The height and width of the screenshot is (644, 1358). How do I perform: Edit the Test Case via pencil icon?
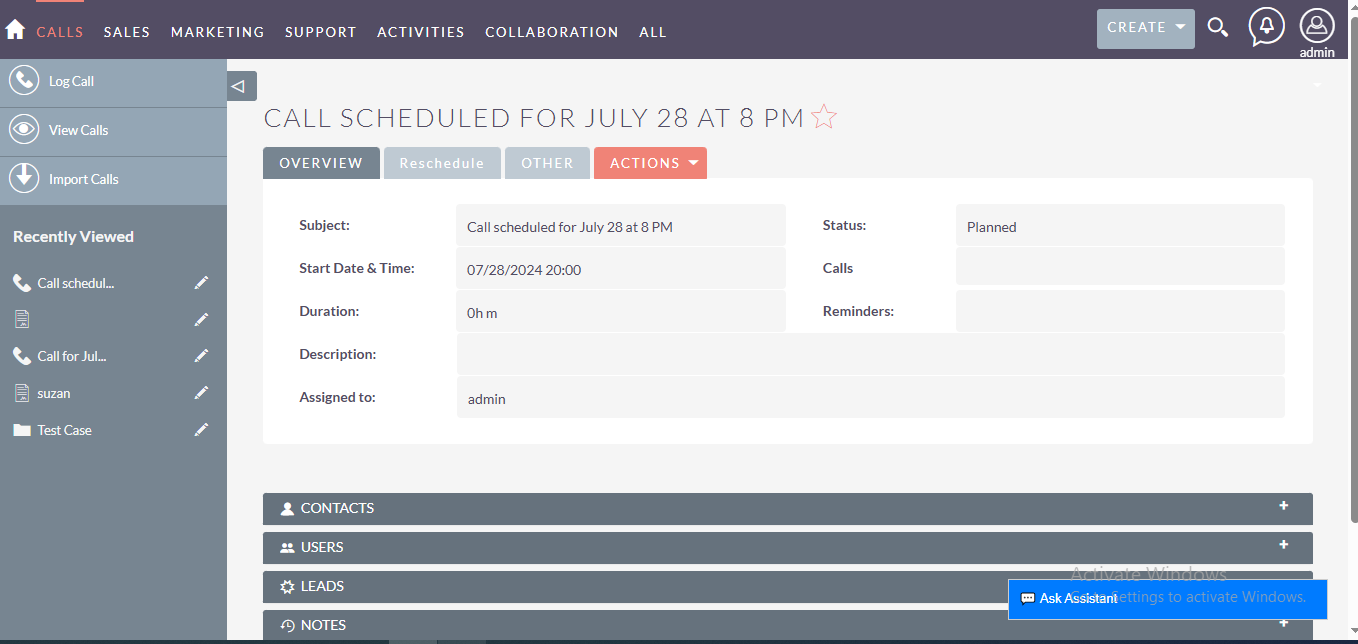[201, 430]
